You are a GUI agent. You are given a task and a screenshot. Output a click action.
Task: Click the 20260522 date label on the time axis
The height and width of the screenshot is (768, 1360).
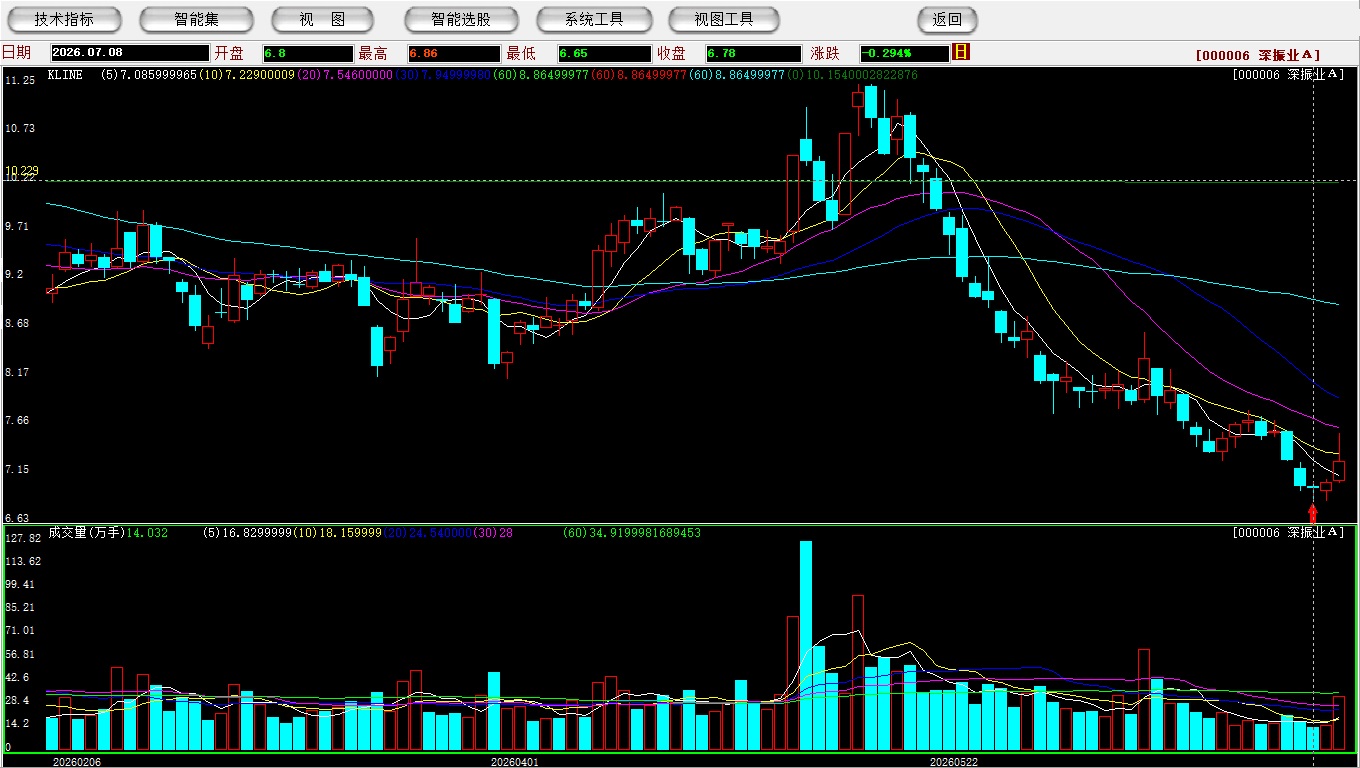tap(954, 762)
